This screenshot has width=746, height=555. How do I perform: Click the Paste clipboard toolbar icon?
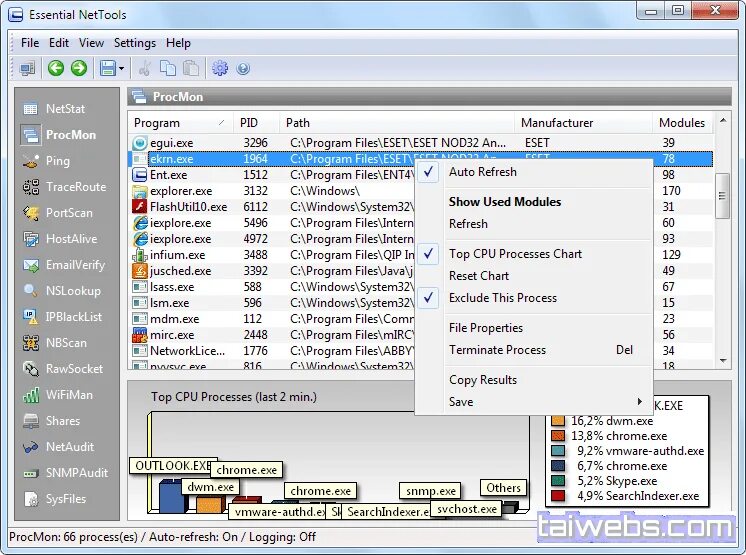click(x=191, y=68)
